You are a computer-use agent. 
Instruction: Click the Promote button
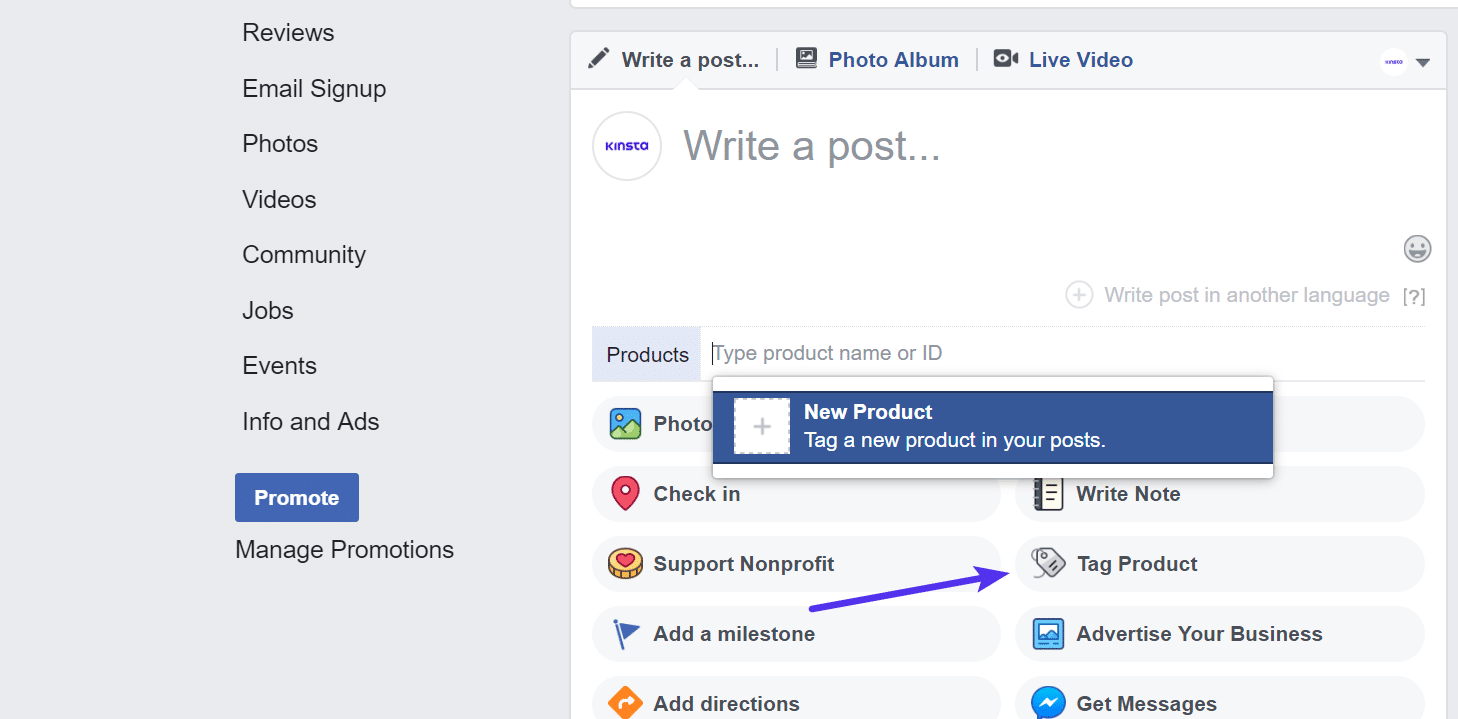296,497
